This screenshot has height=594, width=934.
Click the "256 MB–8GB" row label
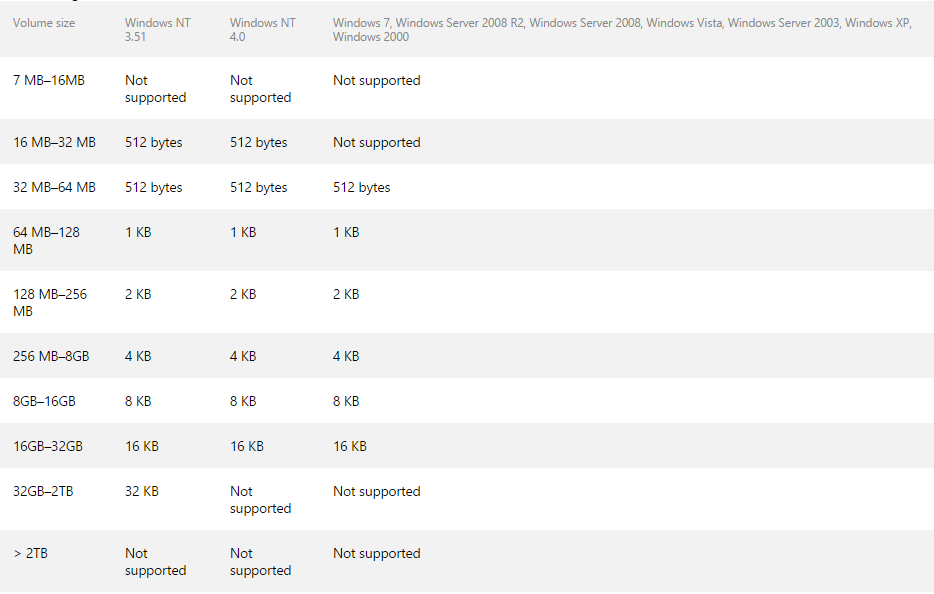coord(51,356)
